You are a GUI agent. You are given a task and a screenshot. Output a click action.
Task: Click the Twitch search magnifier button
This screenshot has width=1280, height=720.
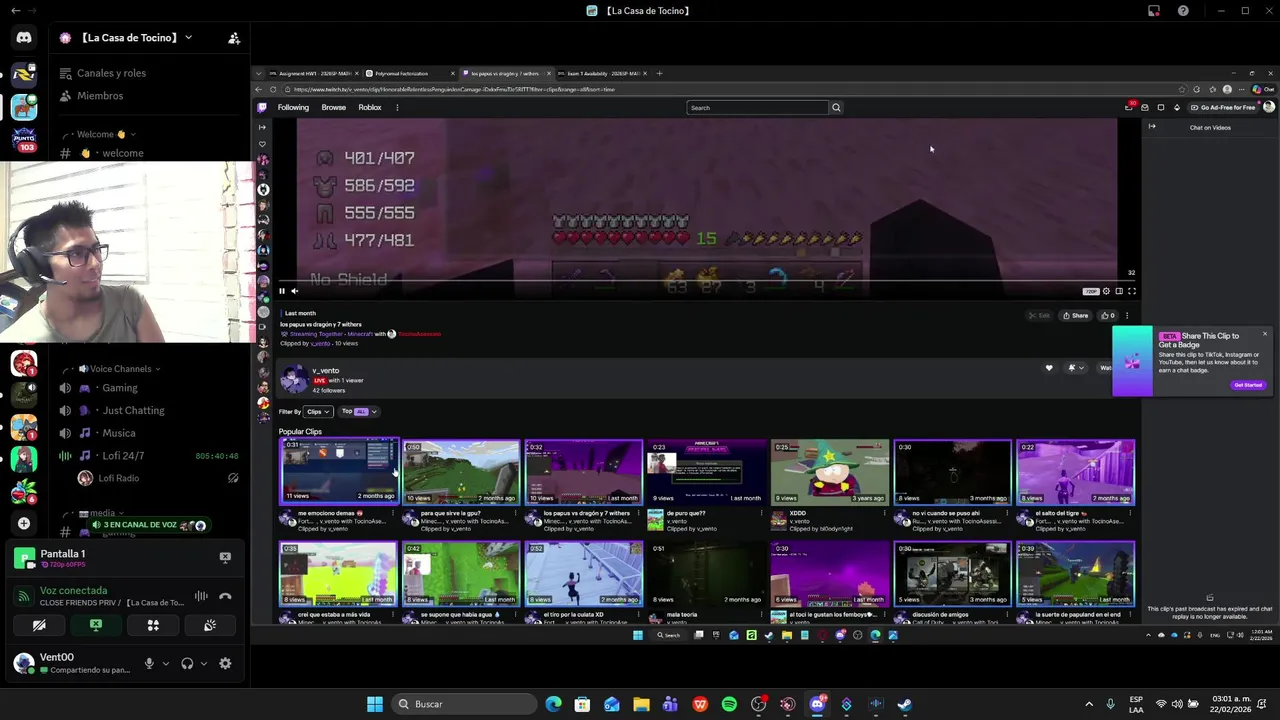click(836, 108)
